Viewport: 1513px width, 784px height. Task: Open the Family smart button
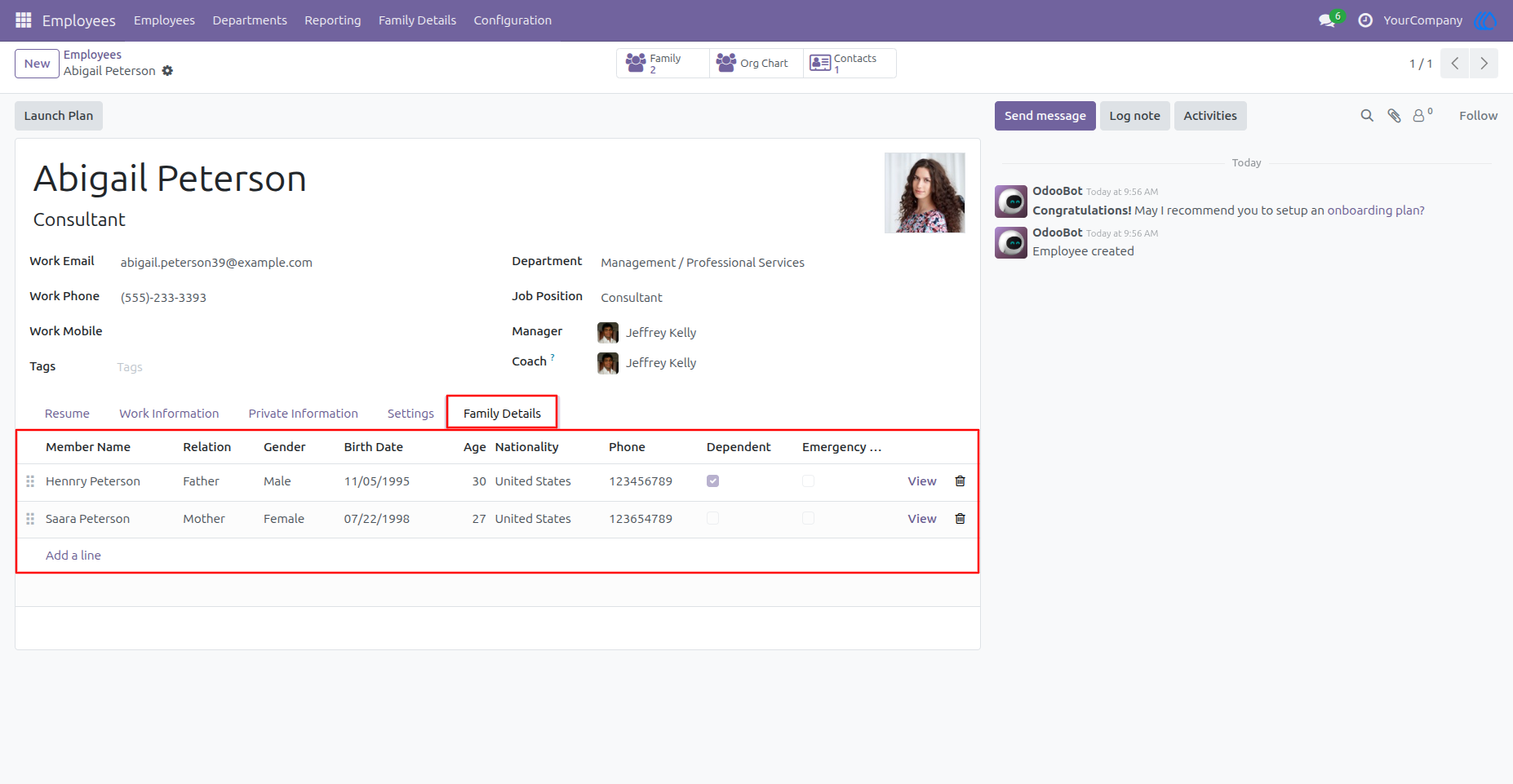663,63
